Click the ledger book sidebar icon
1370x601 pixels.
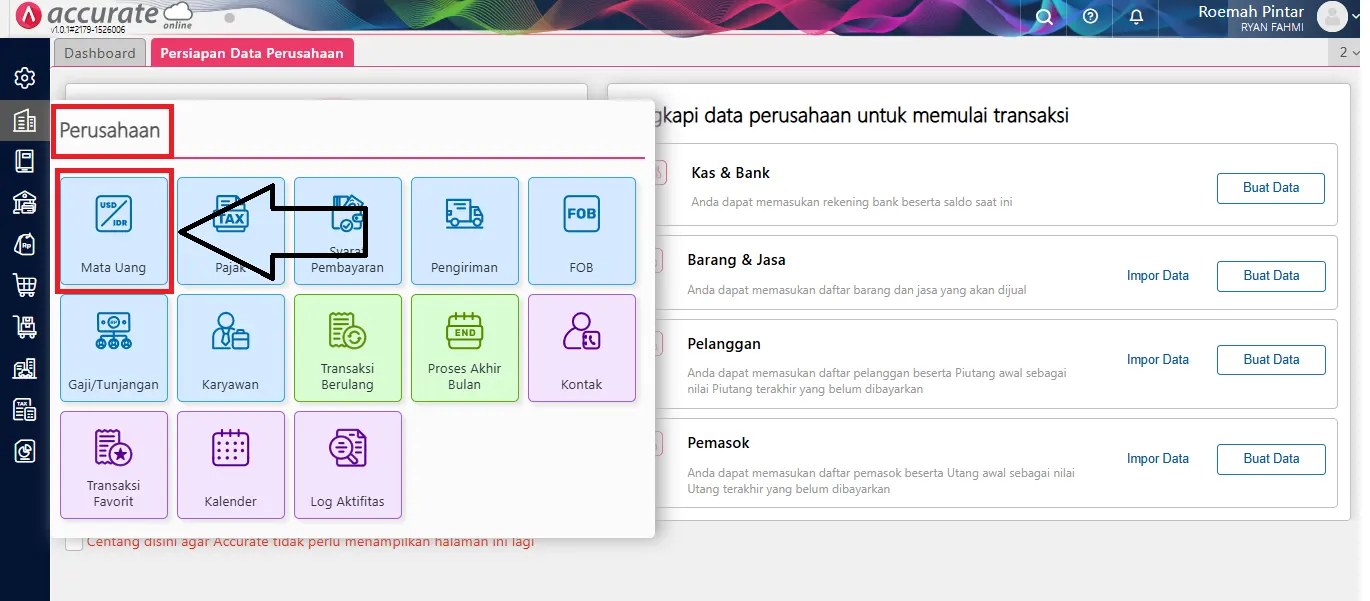click(24, 161)
